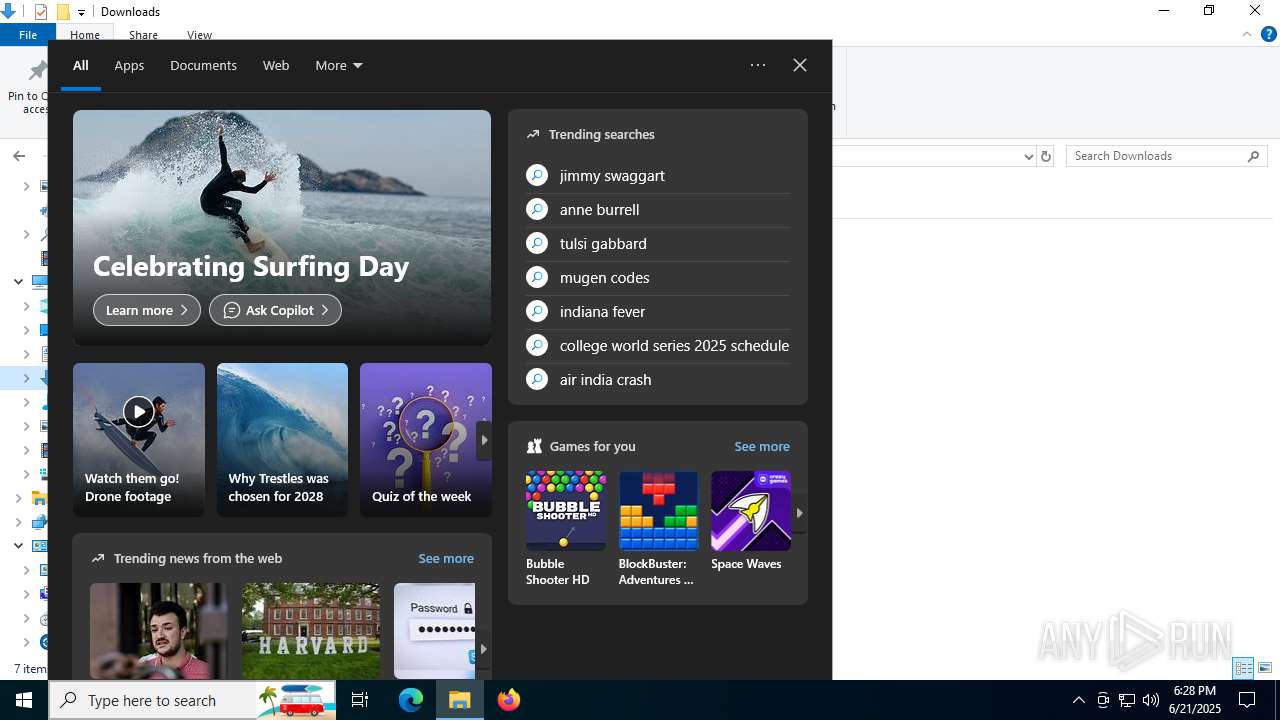Click search icon beside tulsi gabbard

pyautogui.click(x=537, y=243)
